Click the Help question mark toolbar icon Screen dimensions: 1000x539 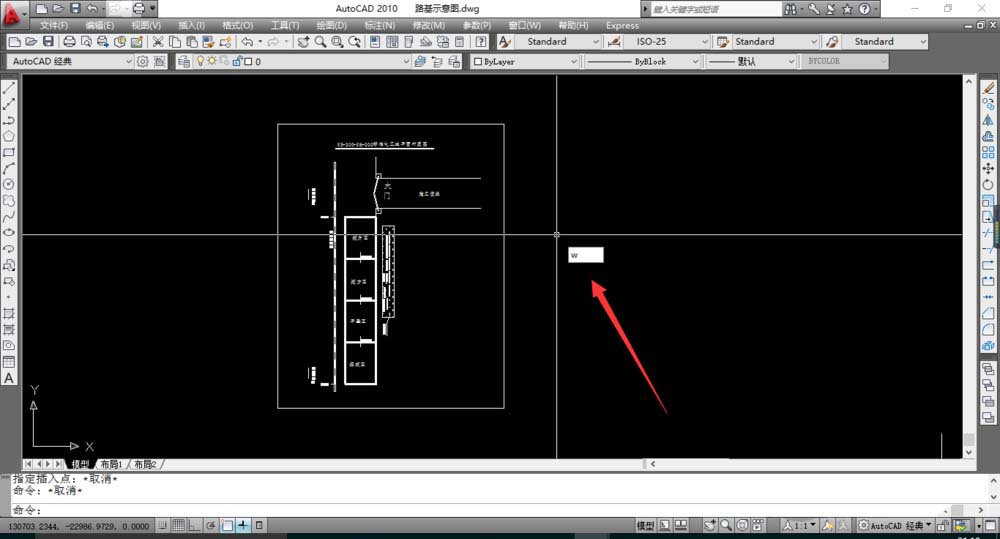point(481,42)
